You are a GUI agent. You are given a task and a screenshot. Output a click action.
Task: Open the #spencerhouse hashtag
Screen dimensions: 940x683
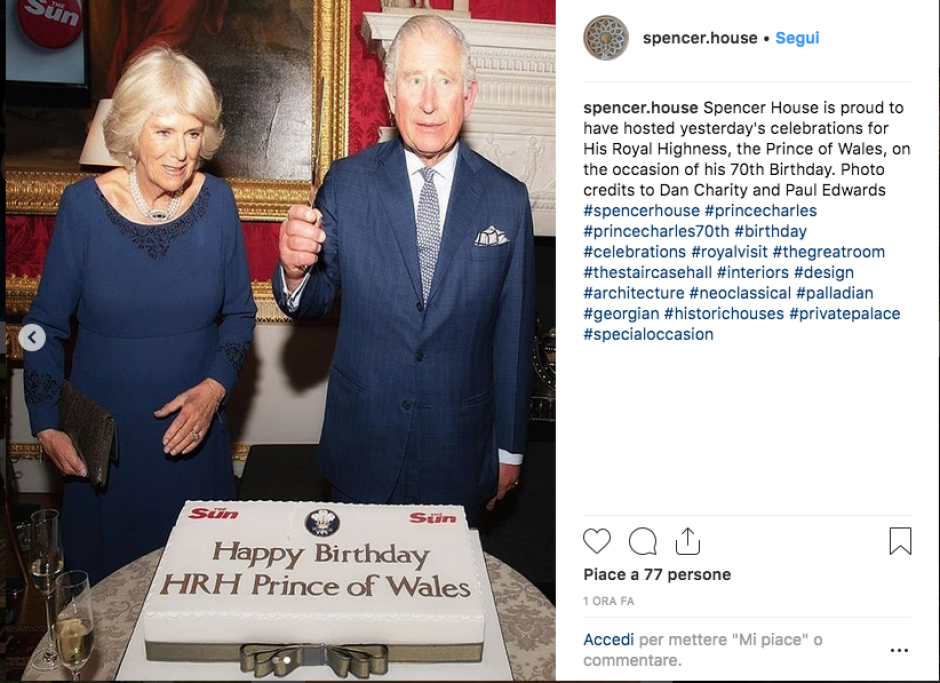point(641,211)
